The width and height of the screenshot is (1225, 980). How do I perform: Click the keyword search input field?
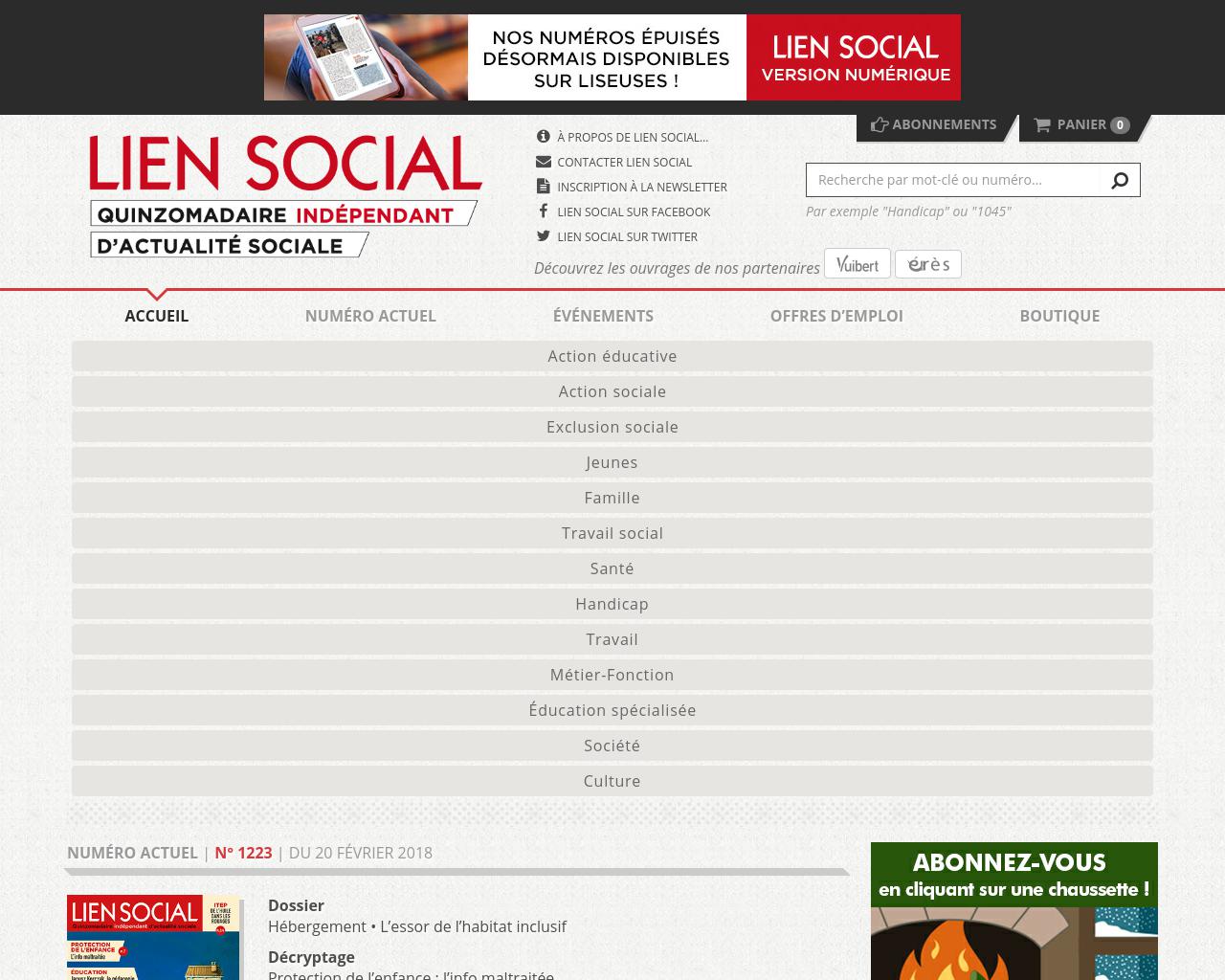pyautogui.click(x=954, y=180)
